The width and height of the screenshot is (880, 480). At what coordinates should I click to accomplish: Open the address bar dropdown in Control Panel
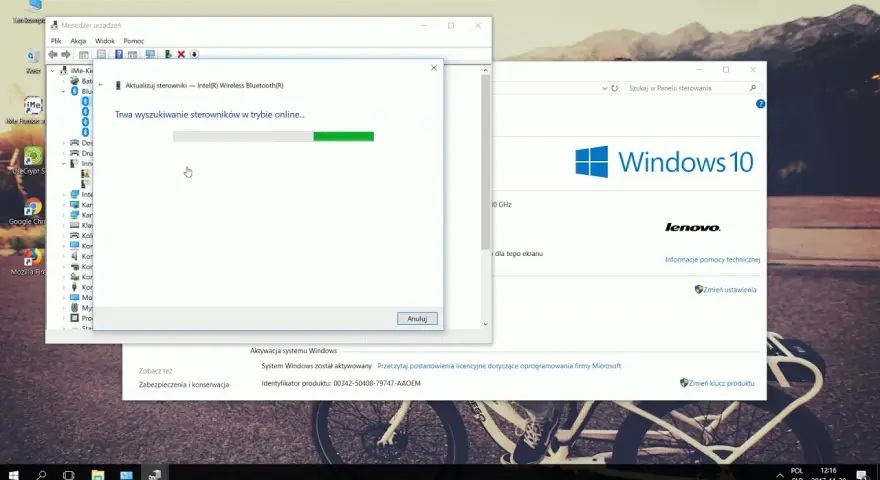pyautogui.click(x=604, y=88)
